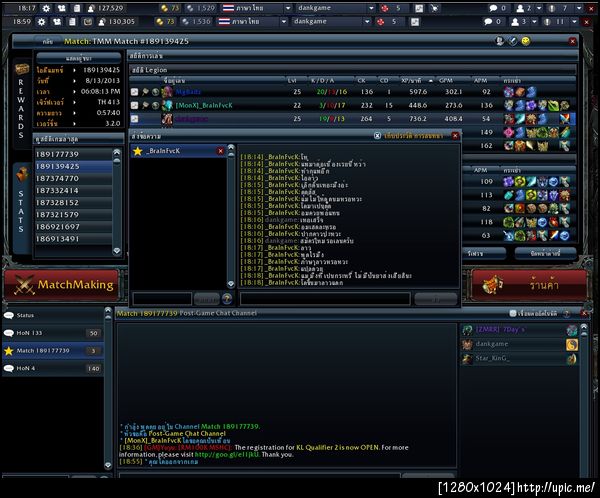Open the REWARDS side tab
The image size is (600, 498).
point(21,103)
